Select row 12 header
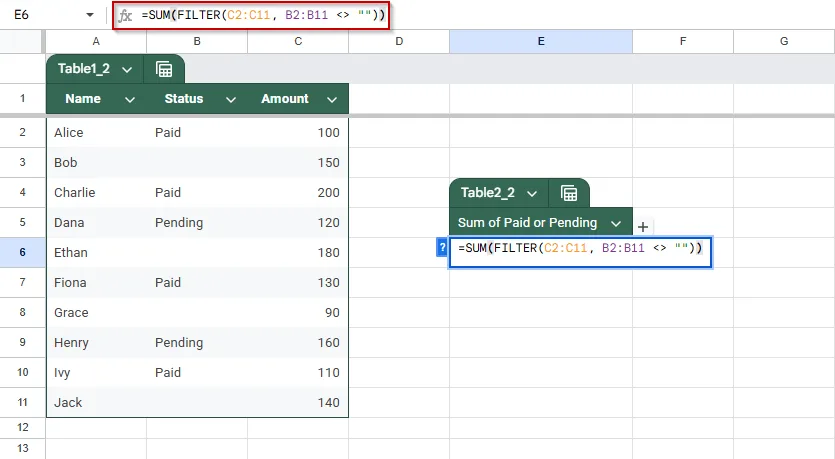Screen dimensions: 835x459 (22, 428)
